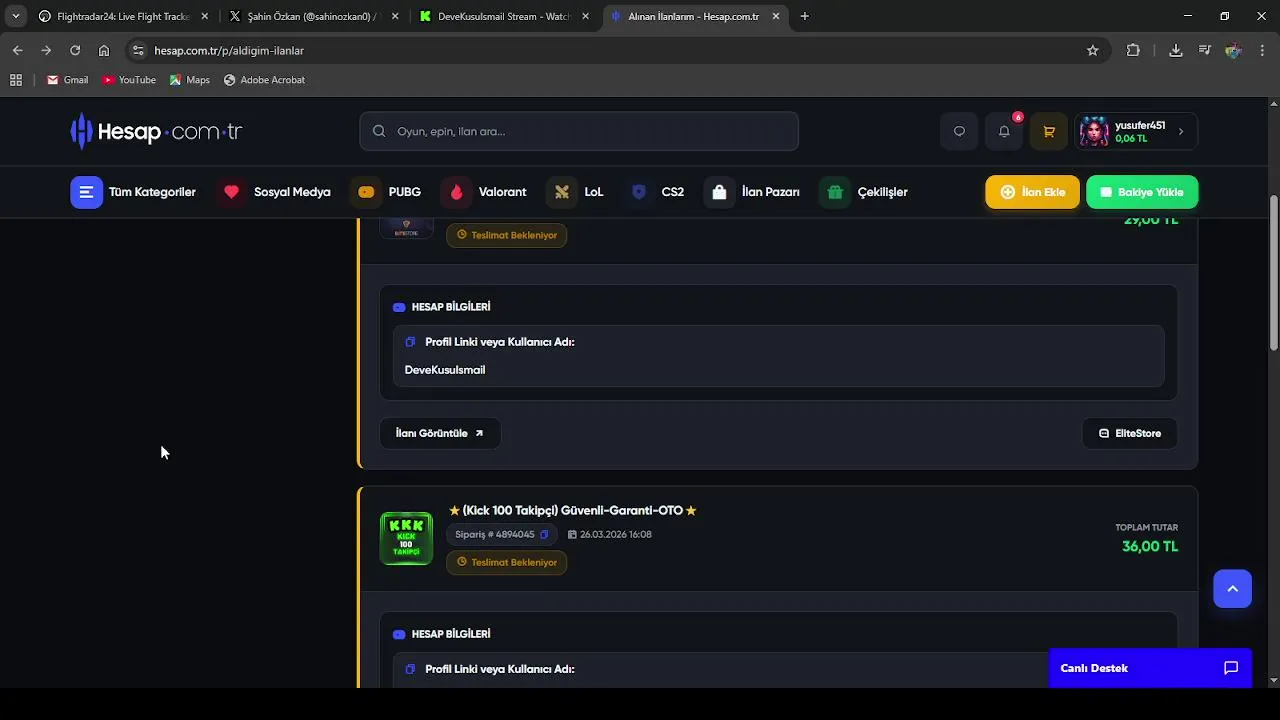The height and width of the screenshot is (720, 1280).
Task: Bookmark this page with the star icon
Action: (x=1093, y=50)
